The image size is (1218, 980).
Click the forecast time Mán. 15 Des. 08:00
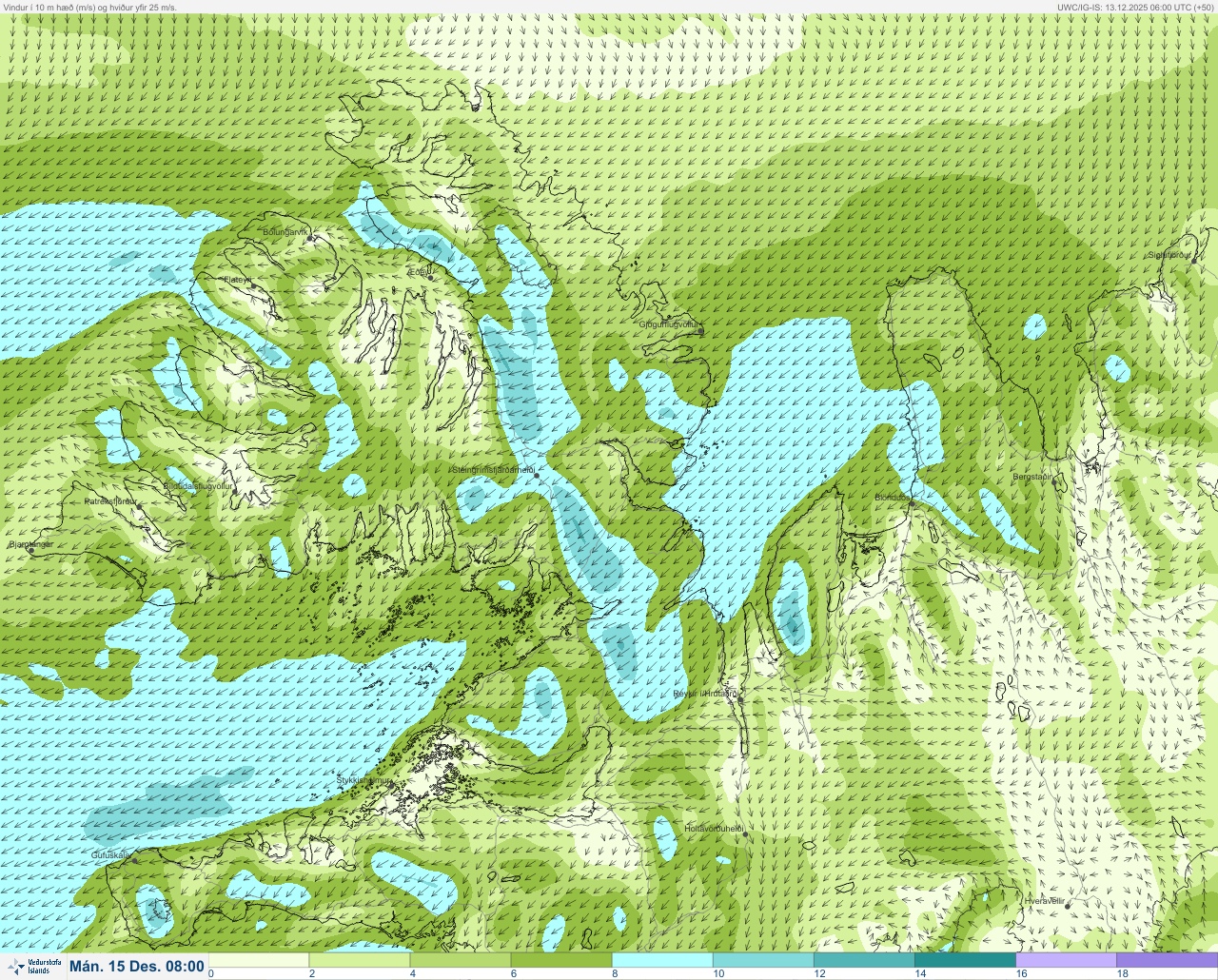tap(137, 967)
